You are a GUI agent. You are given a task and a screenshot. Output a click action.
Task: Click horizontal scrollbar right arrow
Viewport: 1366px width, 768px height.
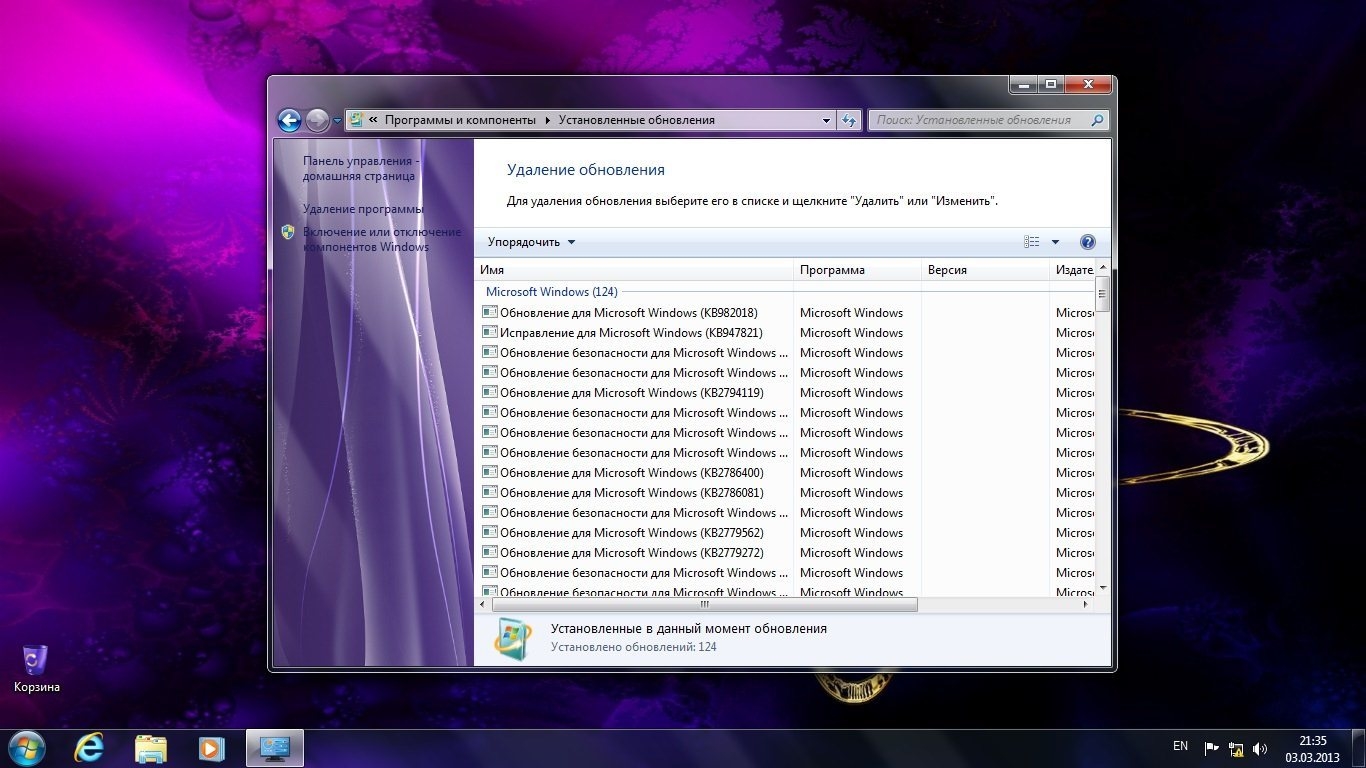[x=1088, y=604]
